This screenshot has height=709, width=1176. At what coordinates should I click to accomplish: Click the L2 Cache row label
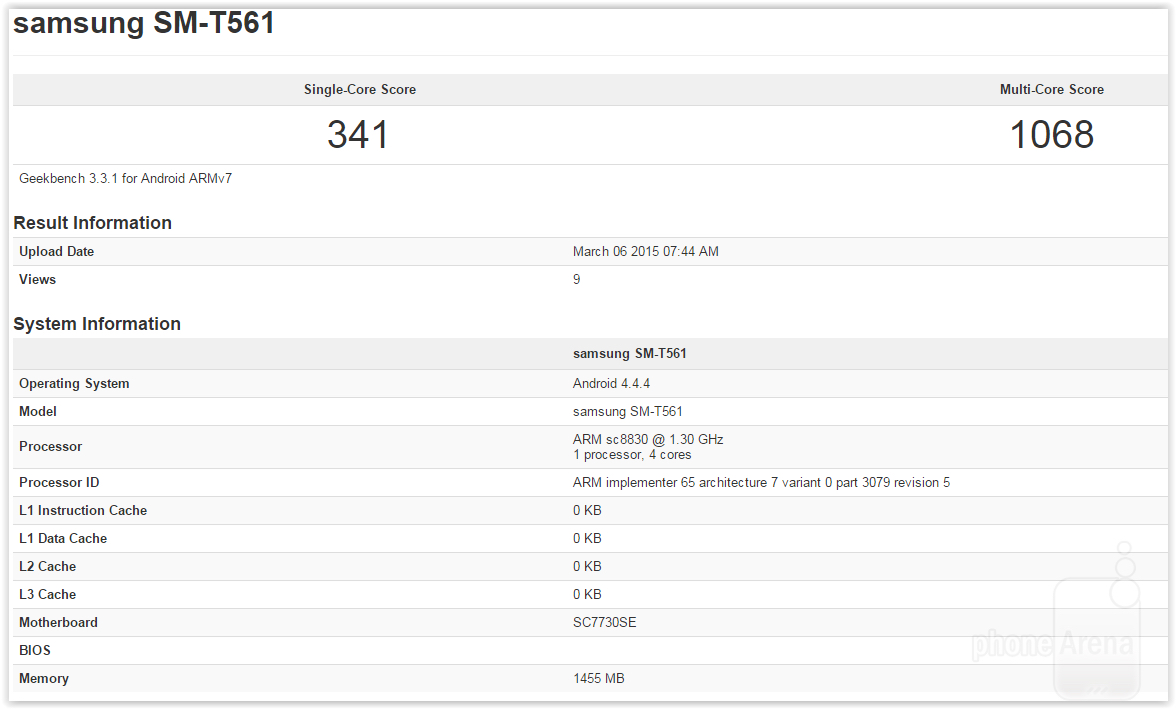[47, 566]
